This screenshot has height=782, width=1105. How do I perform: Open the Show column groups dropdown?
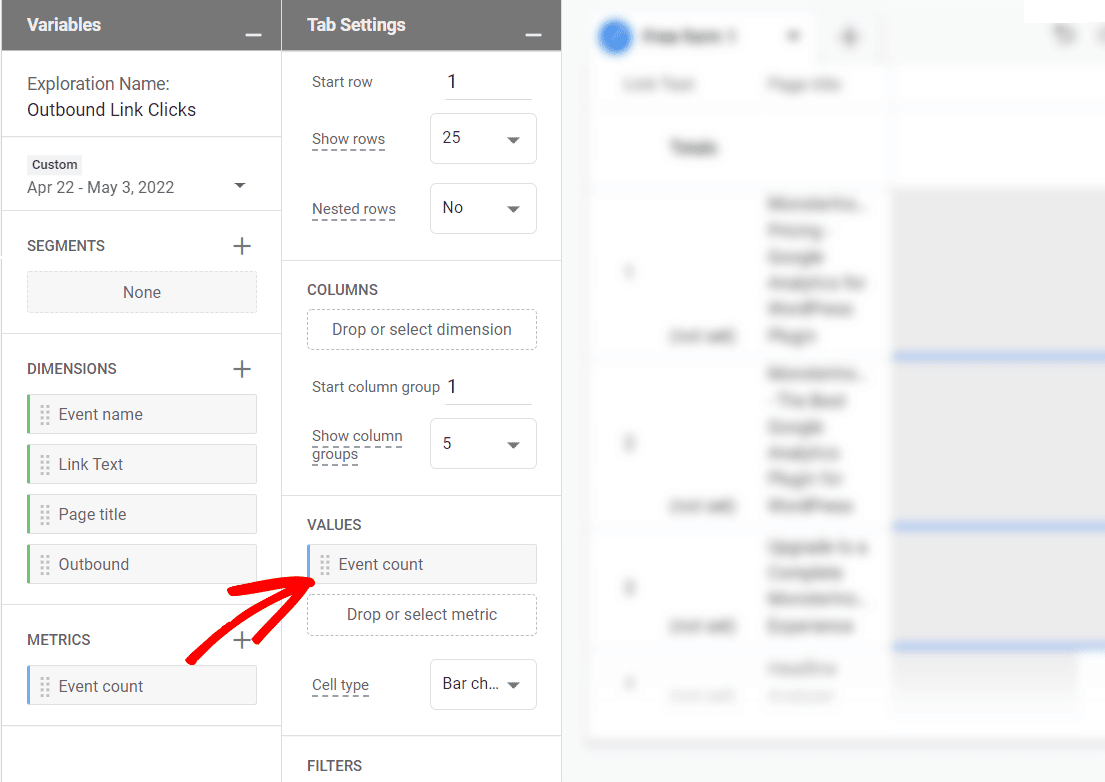(x=483, y=443)
